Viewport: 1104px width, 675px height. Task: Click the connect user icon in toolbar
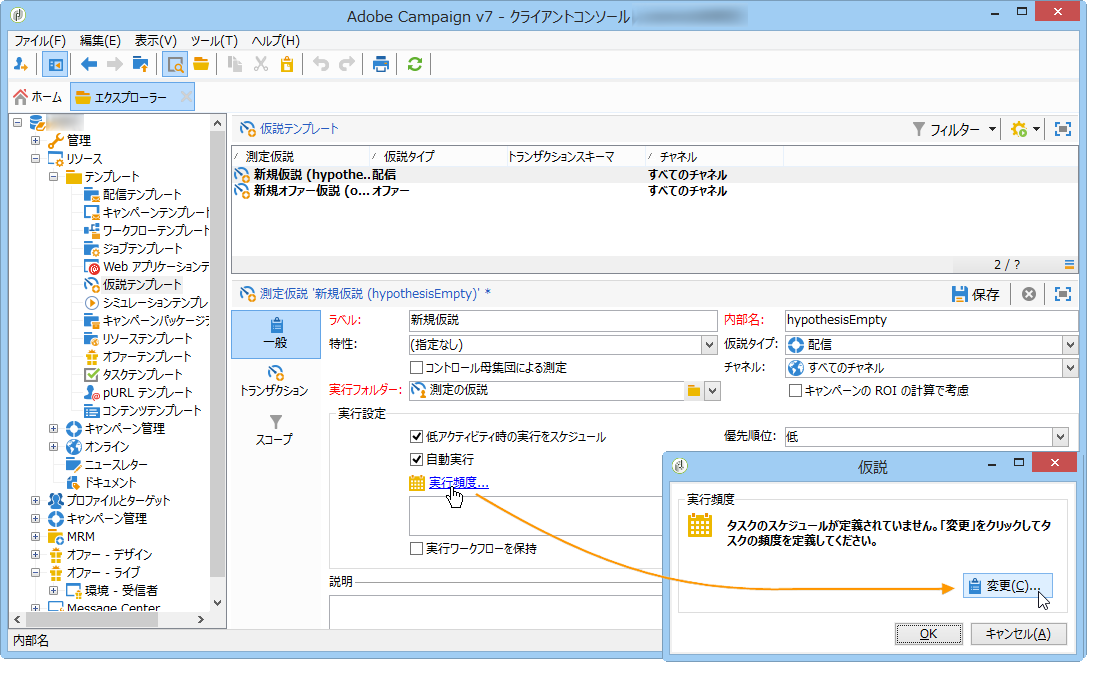20,65
